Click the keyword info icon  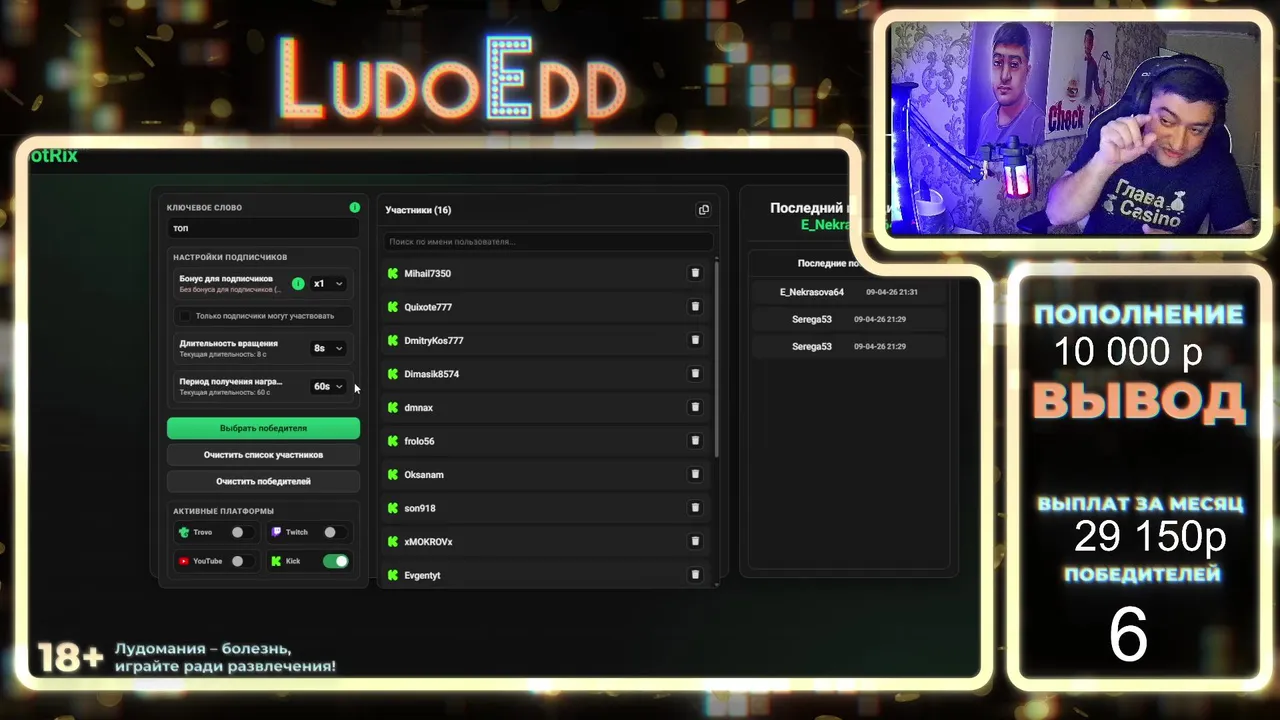pos(354,207)
